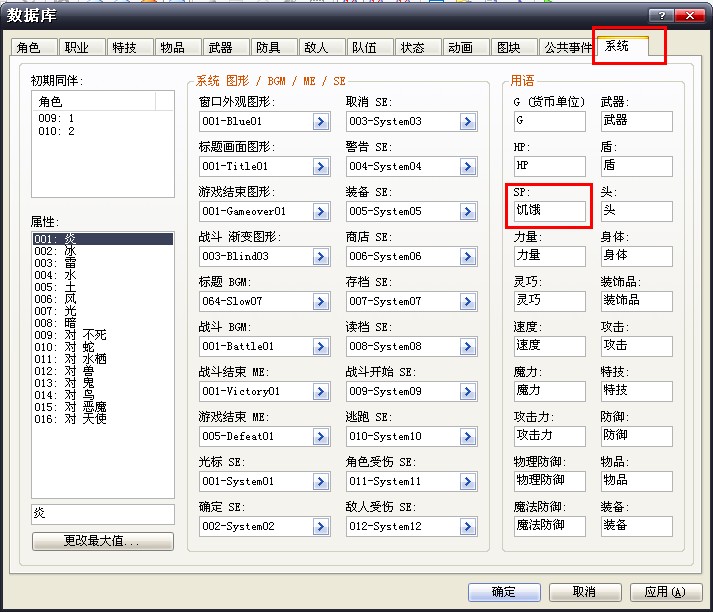This screenshot has height=612, width=713.
Task: Open the 物品 tab
Action: tap(178, 47)
